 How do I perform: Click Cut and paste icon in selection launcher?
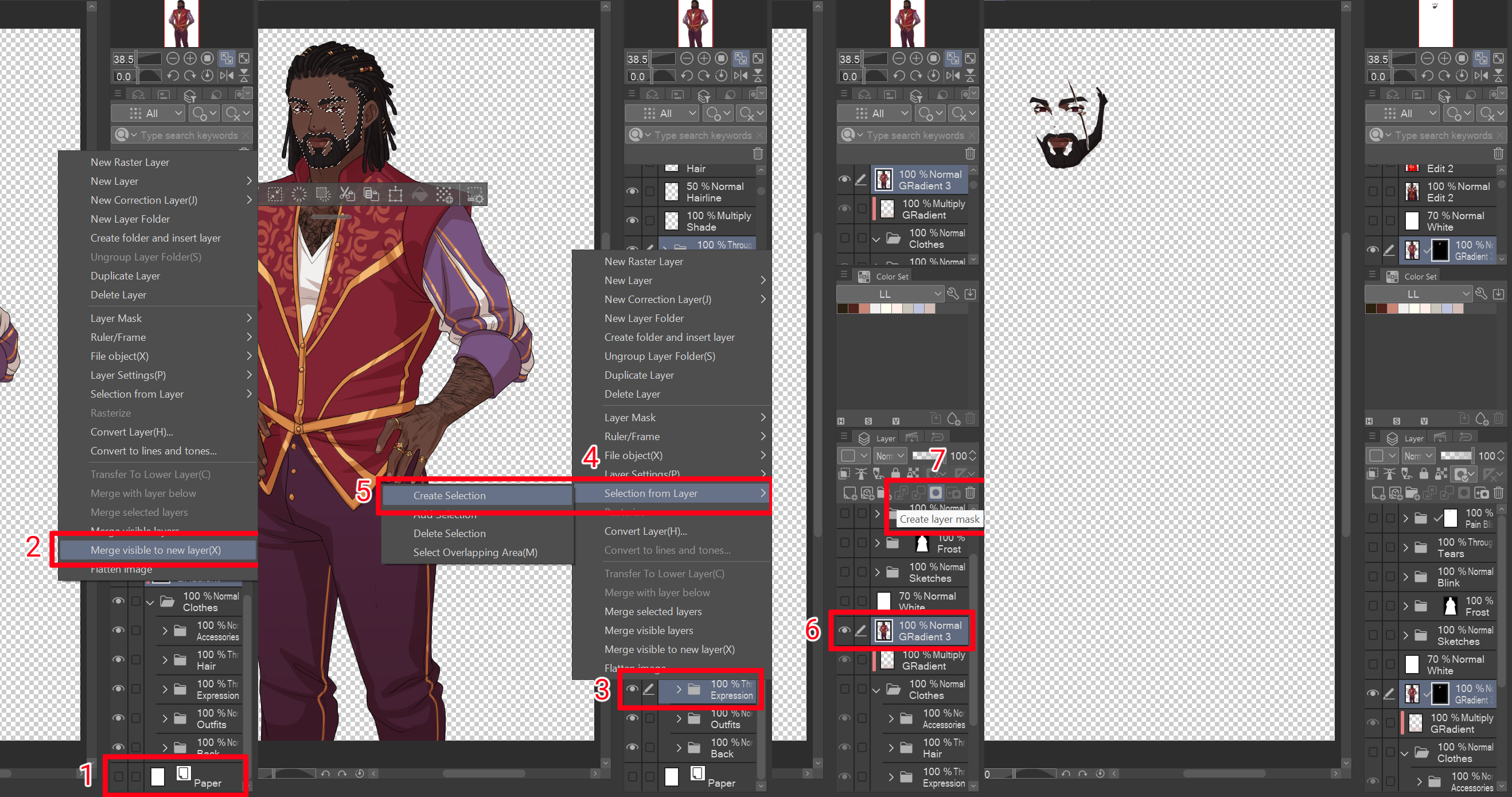(x=347, y=195)
